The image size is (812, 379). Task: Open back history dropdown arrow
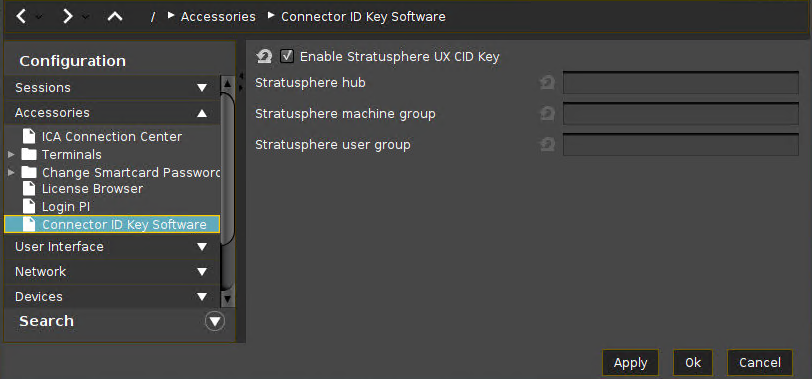point(39,18)
